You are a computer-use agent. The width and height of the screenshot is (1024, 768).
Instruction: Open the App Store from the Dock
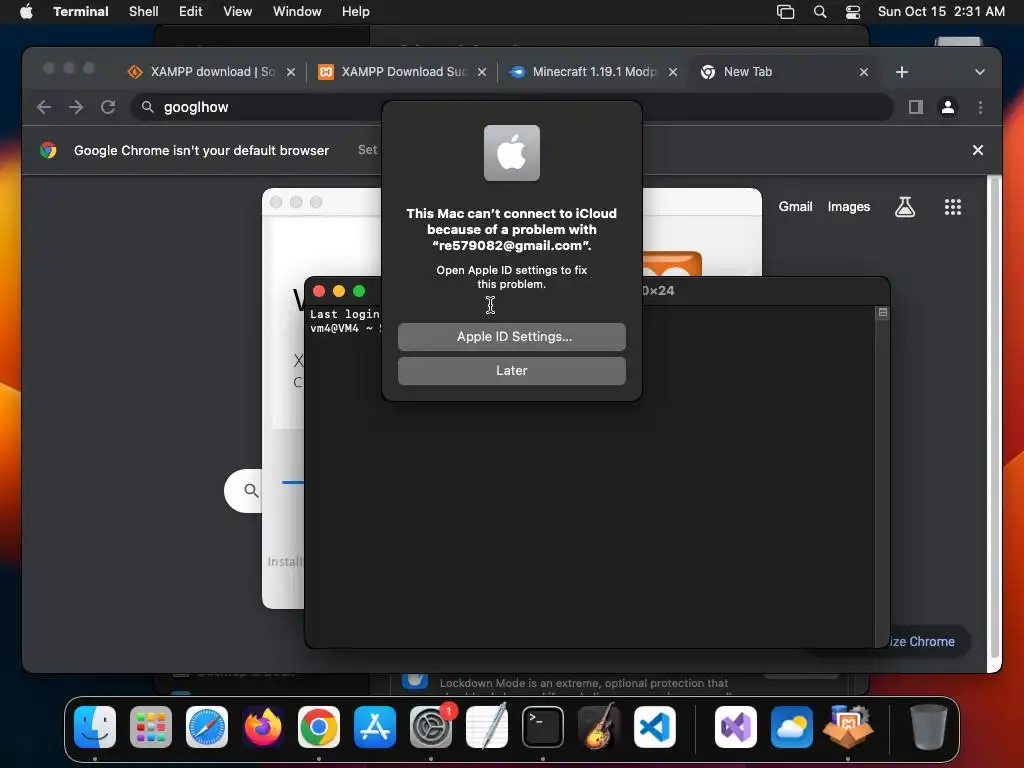pyautogui.click(x=375, y=727)
